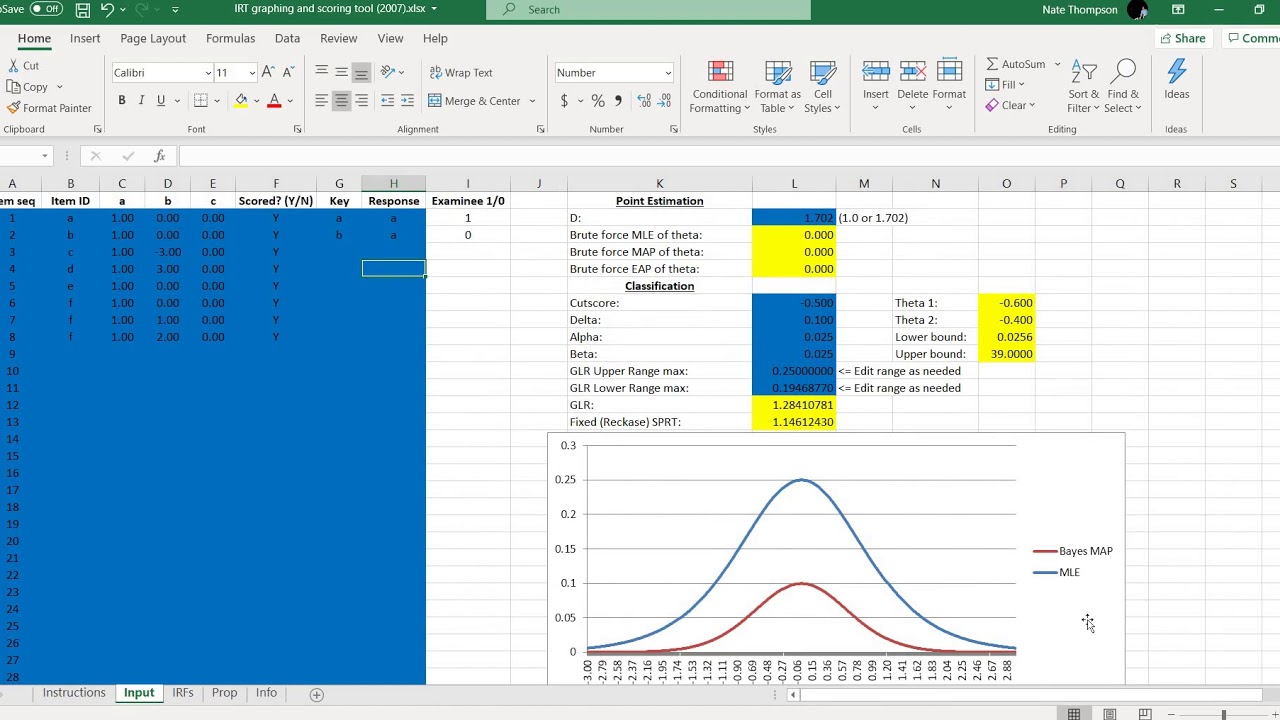Viewport: 1280px width, 720px height.
Task: Click Increase Decimal icon
Action: coord(643,101)
